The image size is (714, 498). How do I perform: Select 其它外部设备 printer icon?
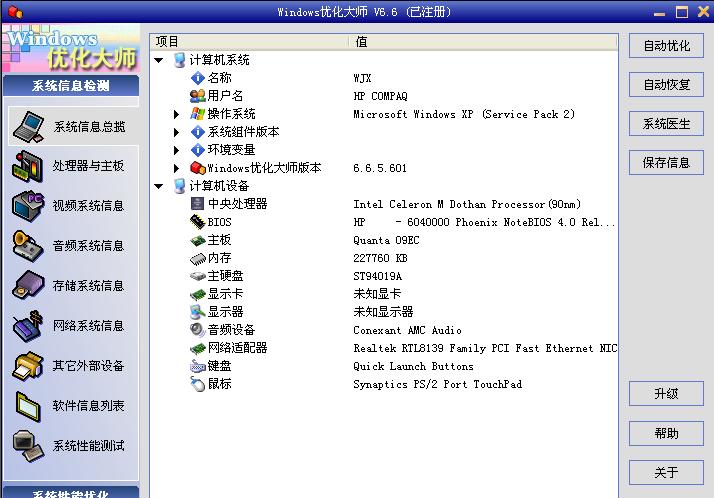pos(28,366)
